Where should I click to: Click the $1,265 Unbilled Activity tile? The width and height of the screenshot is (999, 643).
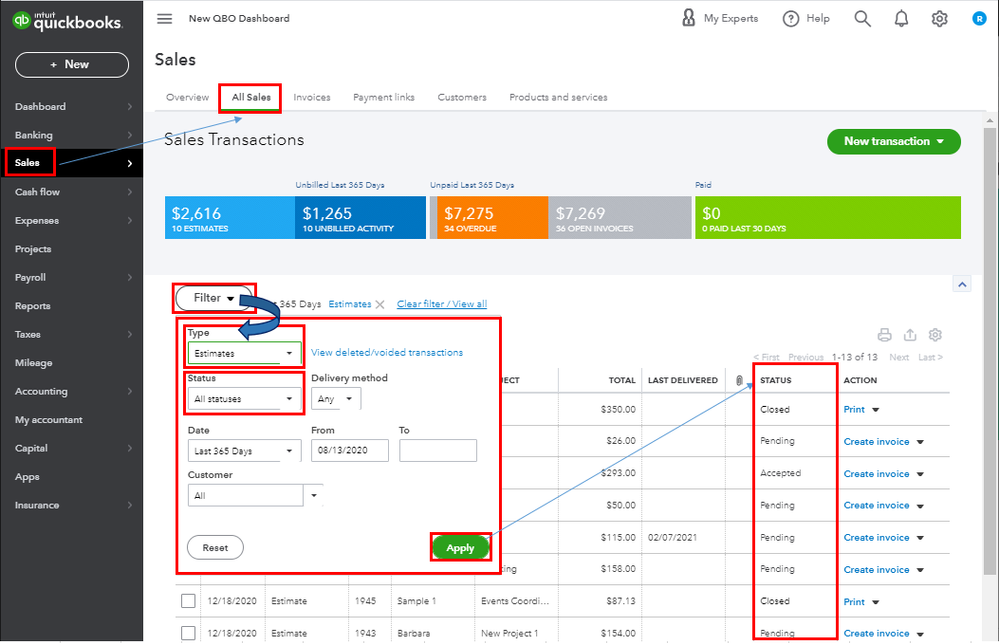pyautogui.click(x=360, y=218)
